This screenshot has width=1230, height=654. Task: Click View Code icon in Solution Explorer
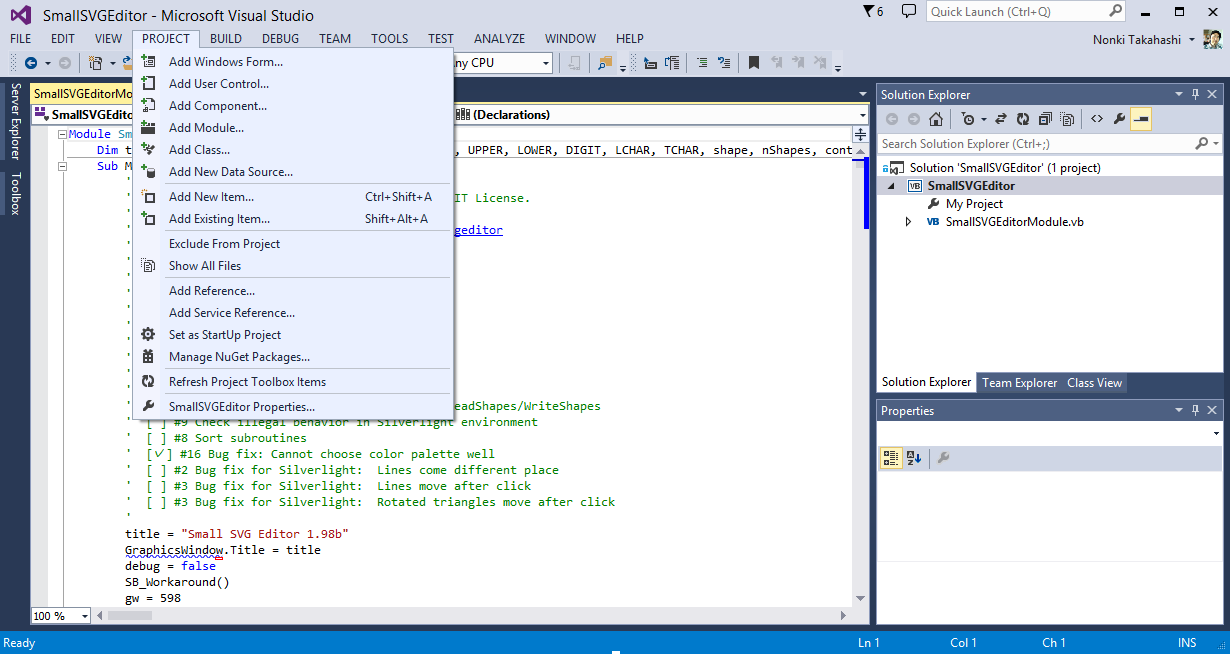[x=1096, y=119]
